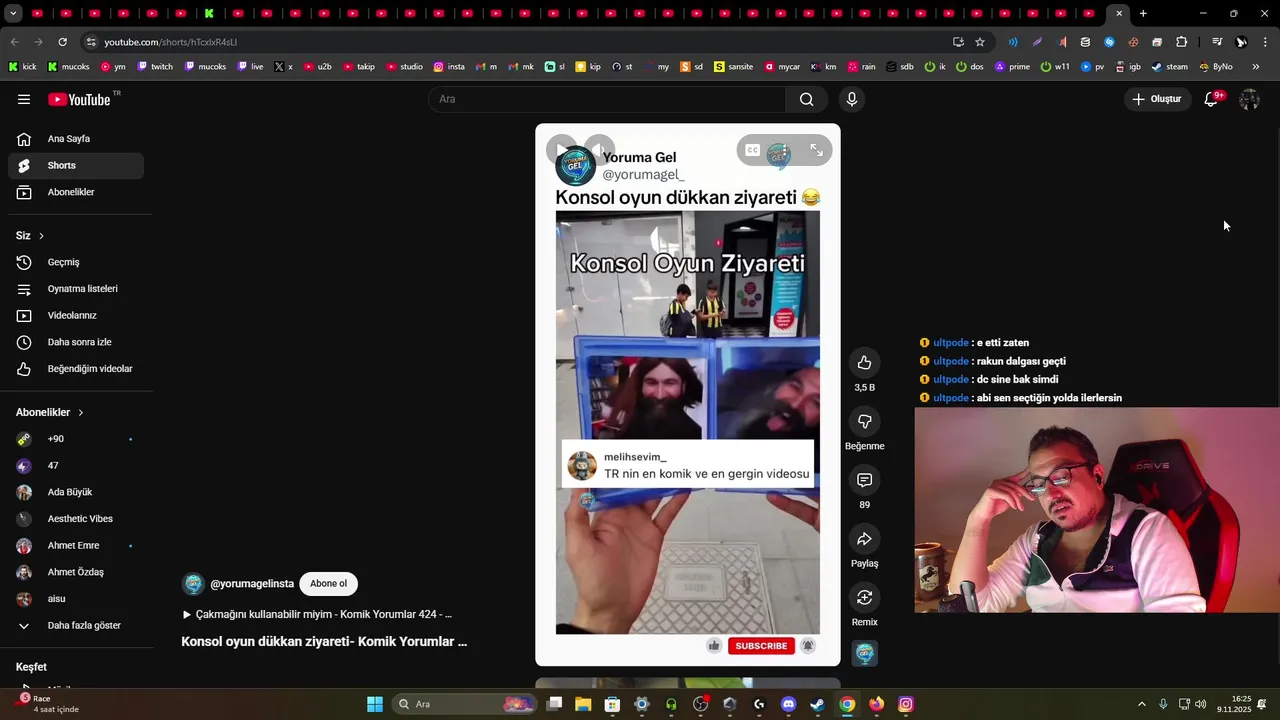Screen dimensions: 1280x720
Task: Open Steam from the taskbar
Action: [x=817, y=704]
